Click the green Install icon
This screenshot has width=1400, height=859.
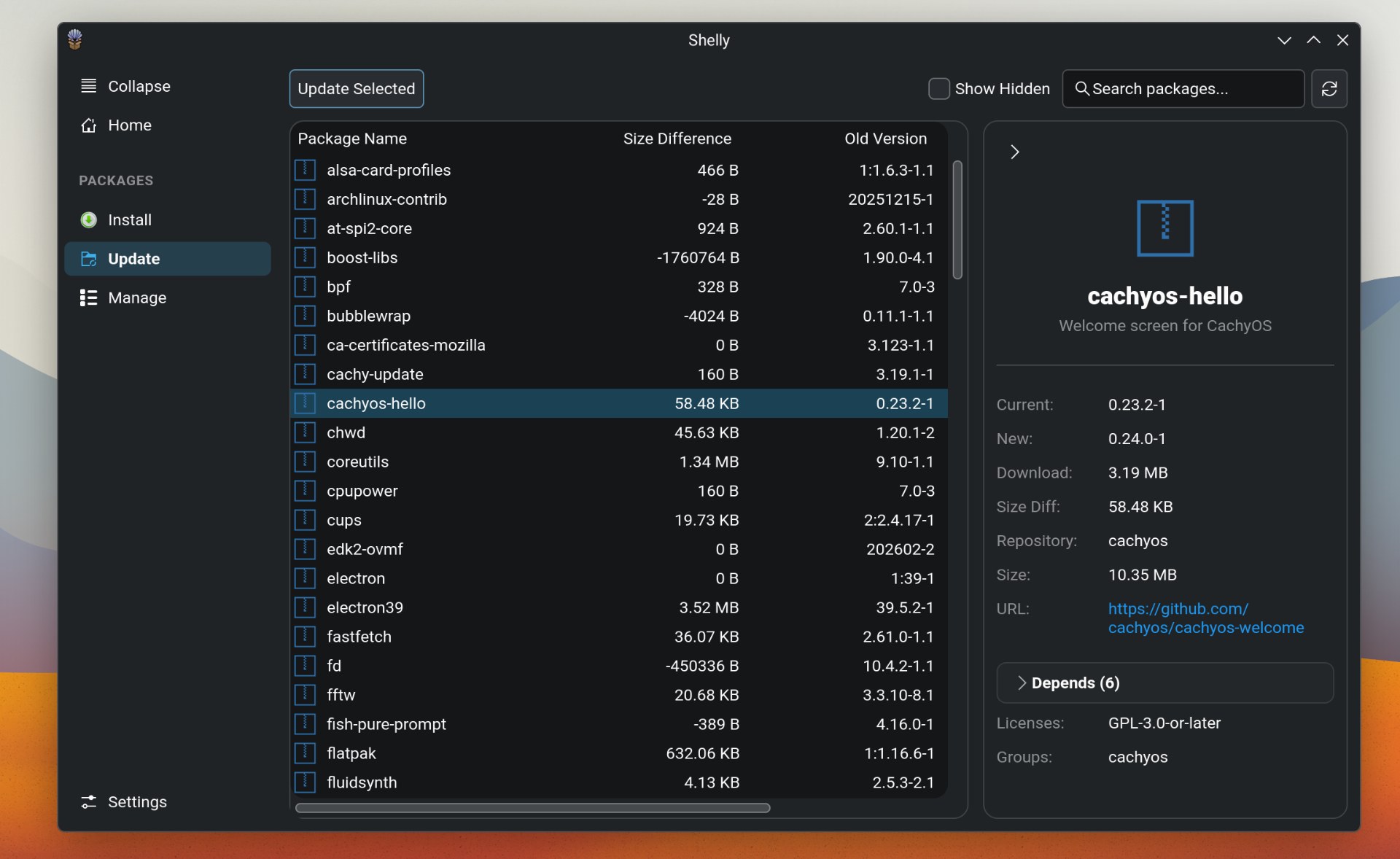tap(88, 219)
